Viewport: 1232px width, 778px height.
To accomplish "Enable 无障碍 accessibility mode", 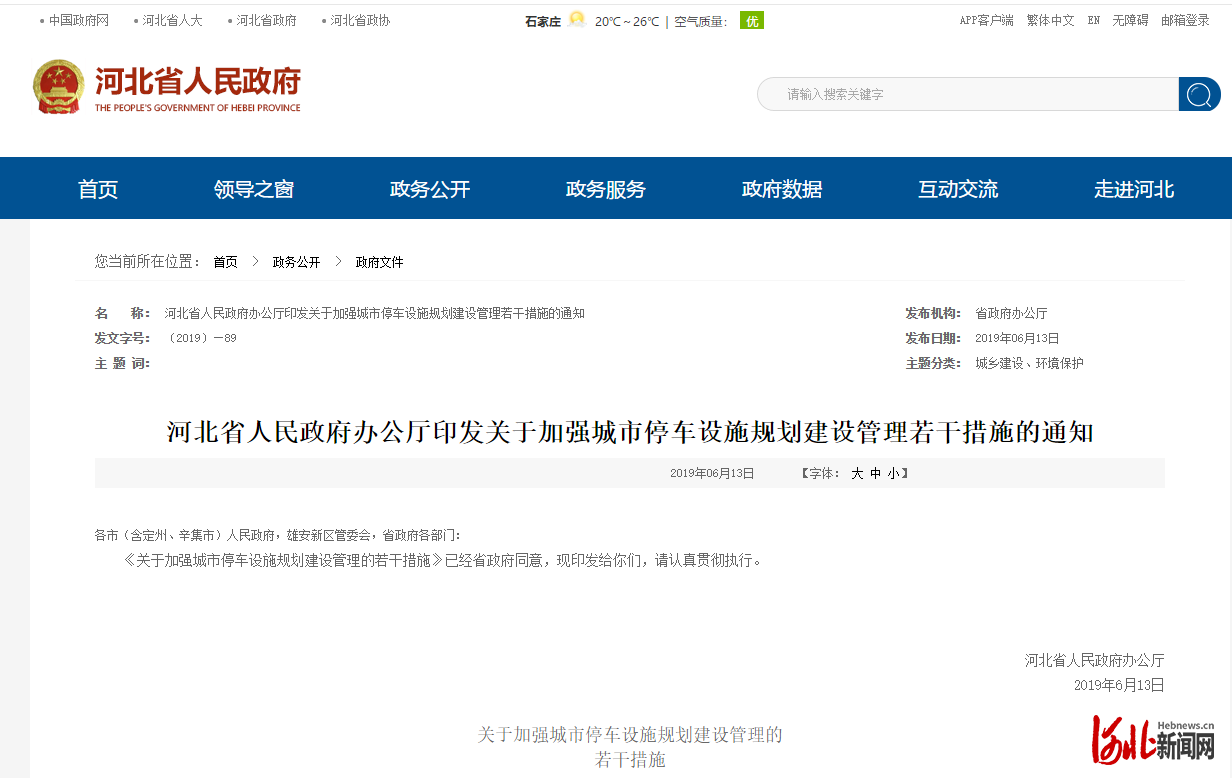I will pyautogui.click(x=1129, y=19).
